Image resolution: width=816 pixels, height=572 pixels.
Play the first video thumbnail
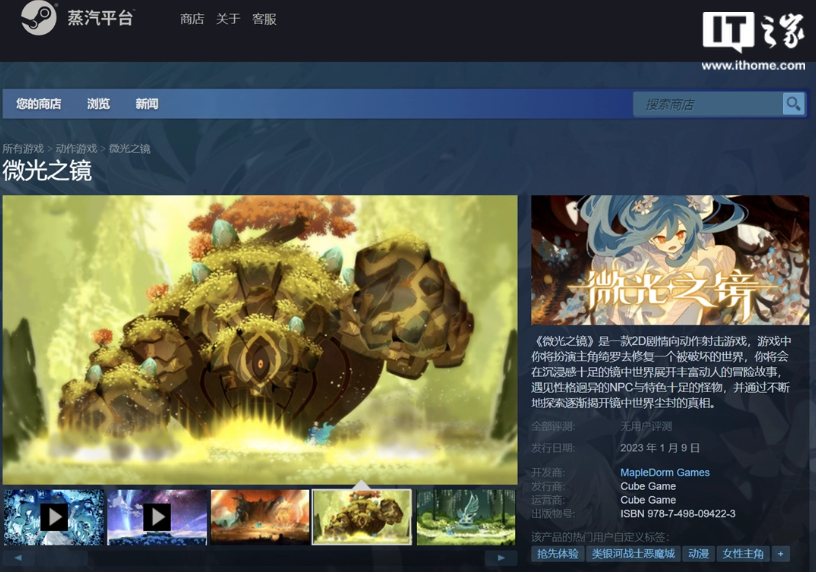point(54,516)
